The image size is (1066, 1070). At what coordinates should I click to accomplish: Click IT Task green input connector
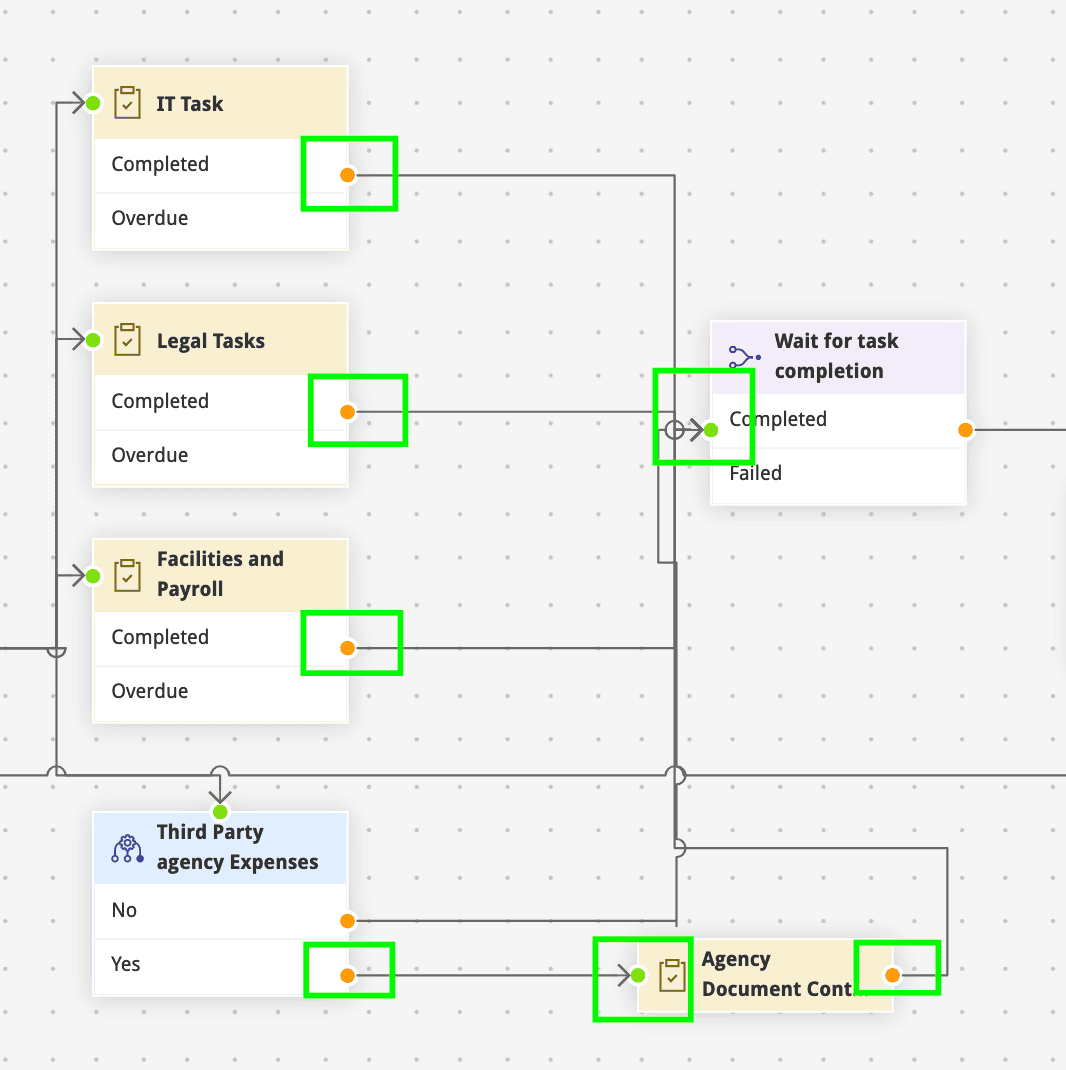(x=93, y=103)
